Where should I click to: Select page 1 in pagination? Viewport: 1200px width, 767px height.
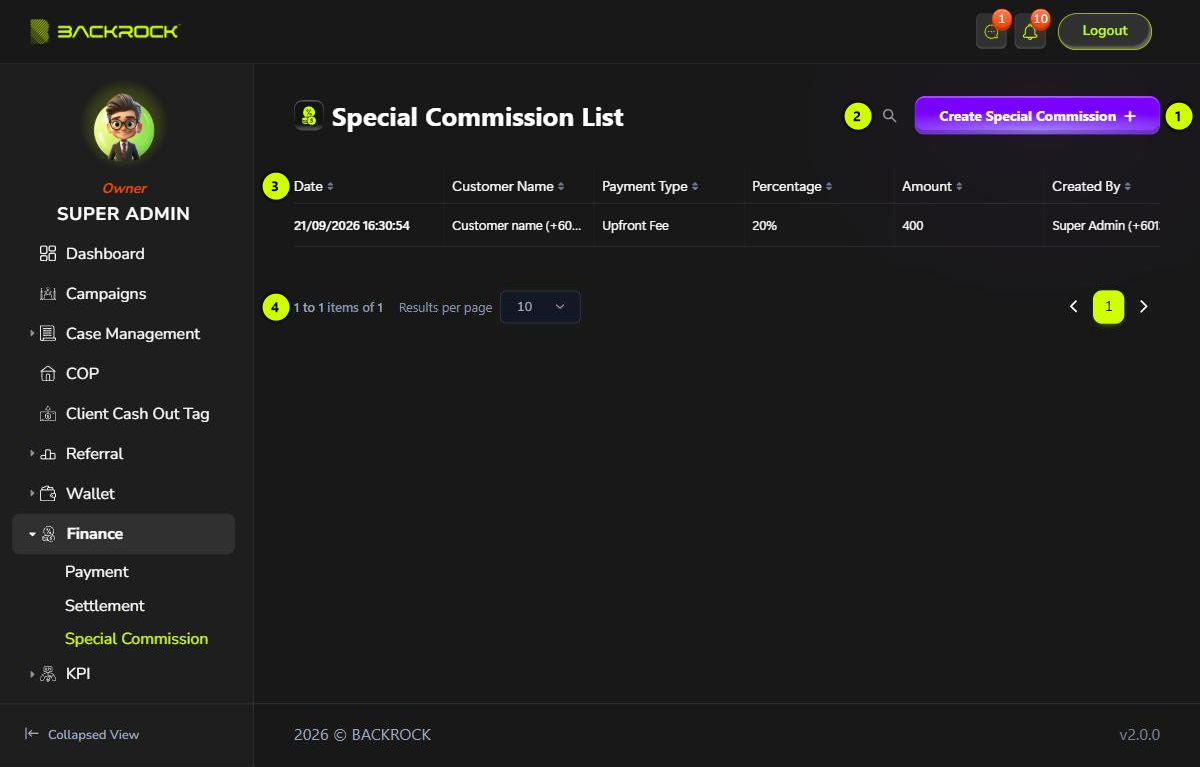coord(1108,307)
